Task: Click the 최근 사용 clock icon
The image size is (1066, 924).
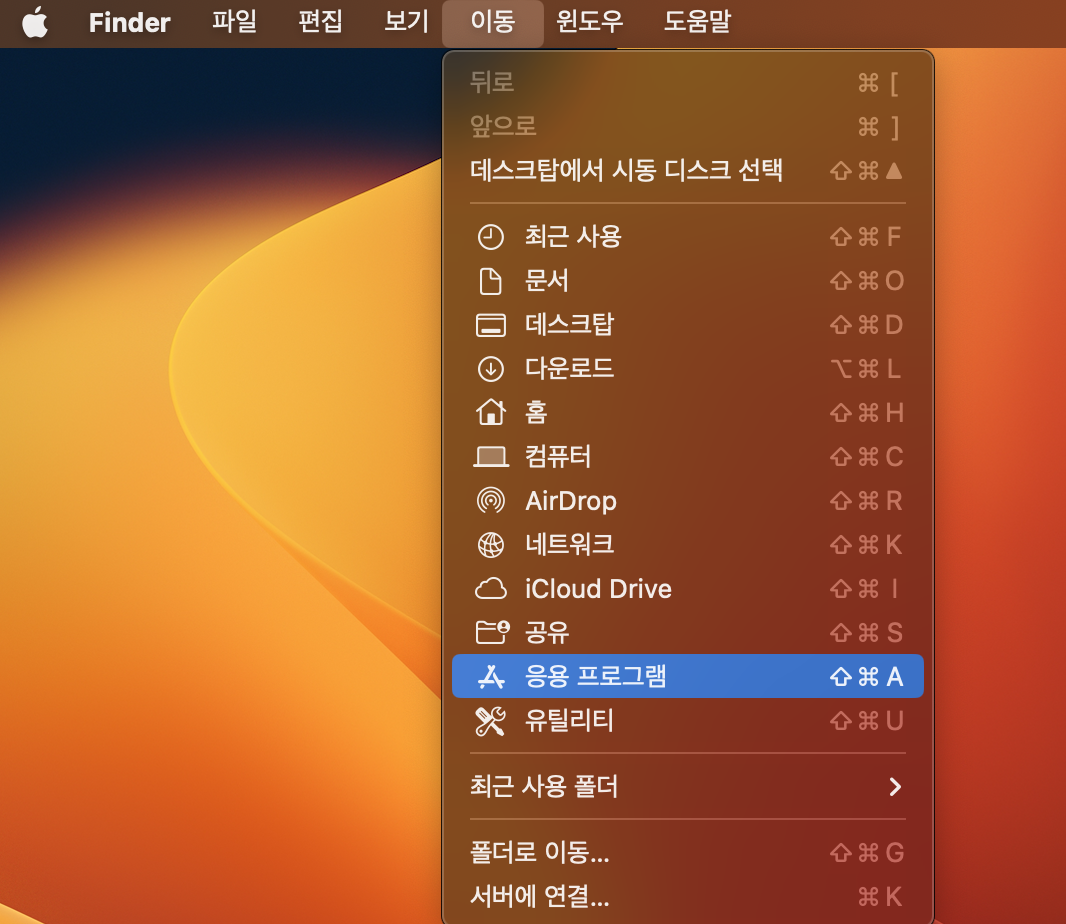Action: click(x=491, y=236)
